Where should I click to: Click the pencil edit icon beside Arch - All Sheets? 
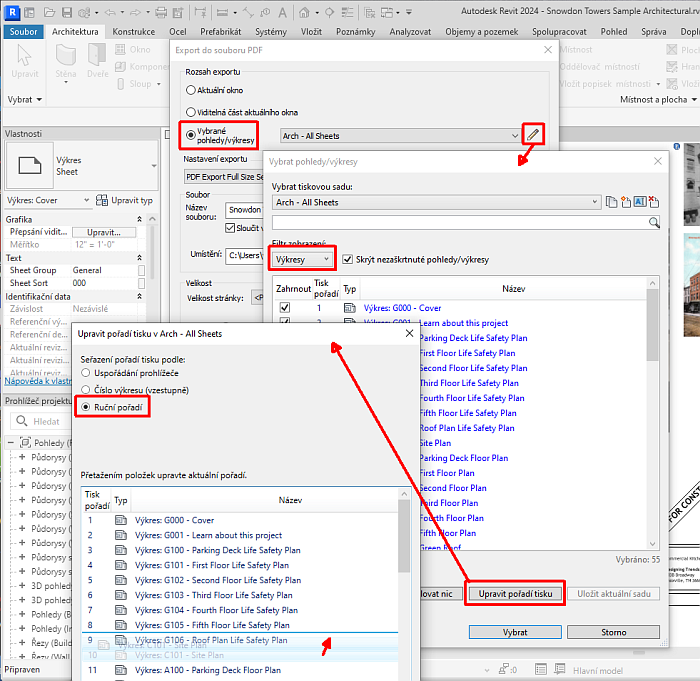[534, 135]
